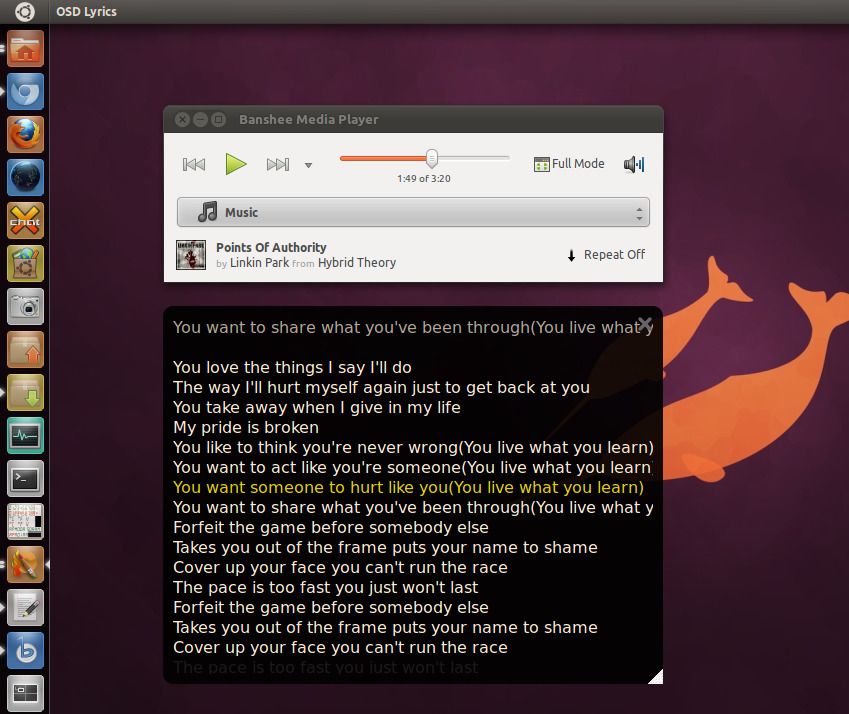The width and height of the screenshot is (849, 714).
Task: Open Firefox from the launcher
Action: coord(25,134)
